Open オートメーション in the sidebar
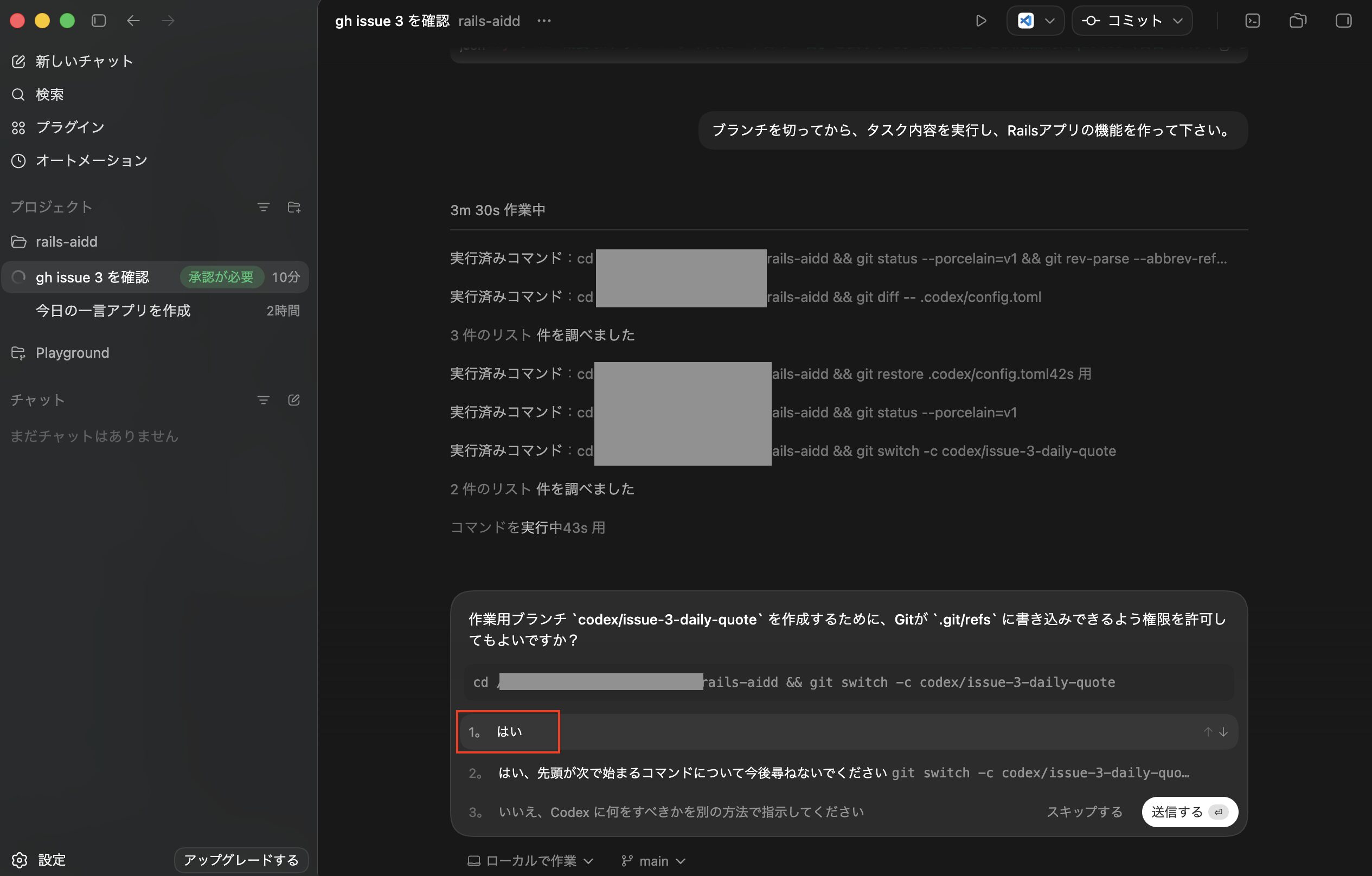Image resolution: width=1372 pixels, height=876 pixels. (91, 160)
